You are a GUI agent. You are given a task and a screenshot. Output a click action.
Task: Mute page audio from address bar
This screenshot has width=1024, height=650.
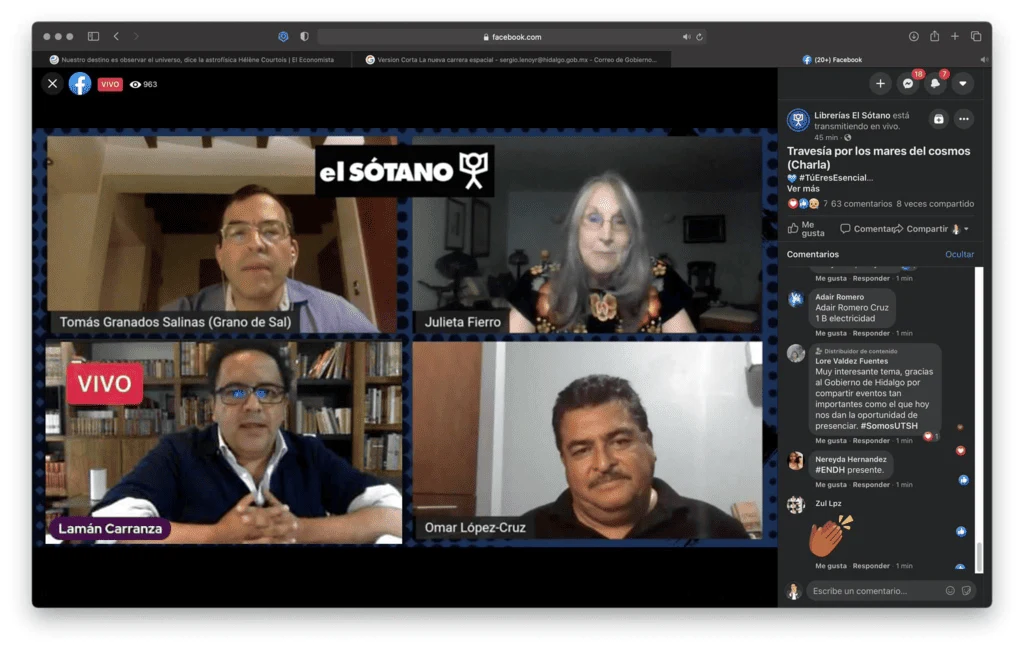point(686,37)
